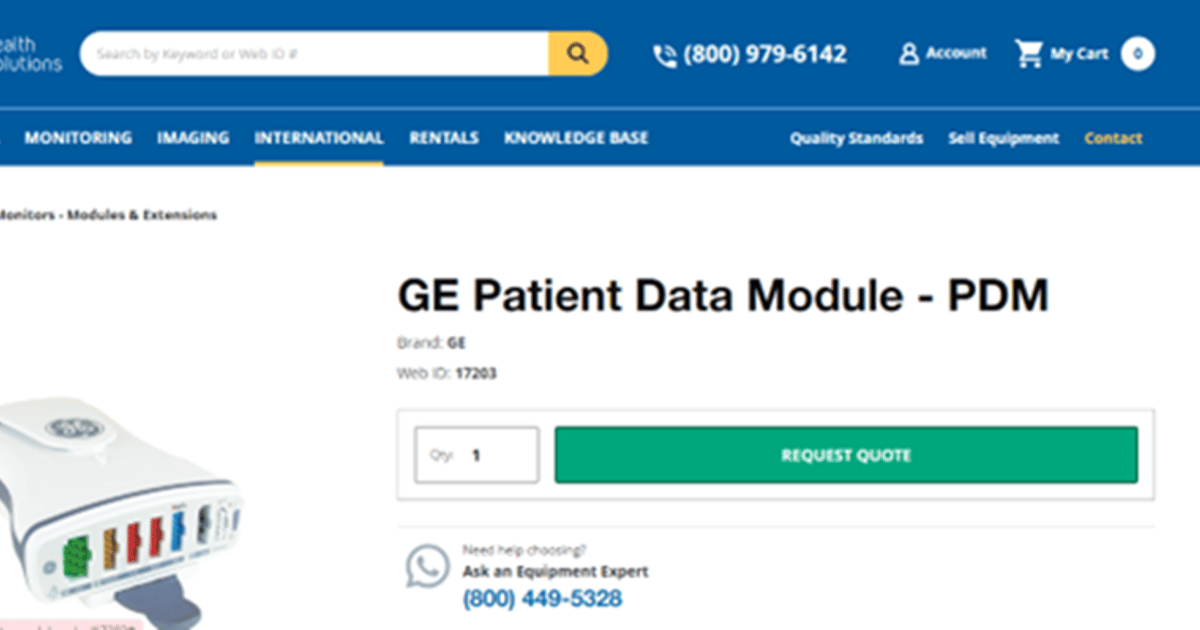Click the cart item count badge showing 0
This screenshot has width=1200, height=630.
[1136, 54]
